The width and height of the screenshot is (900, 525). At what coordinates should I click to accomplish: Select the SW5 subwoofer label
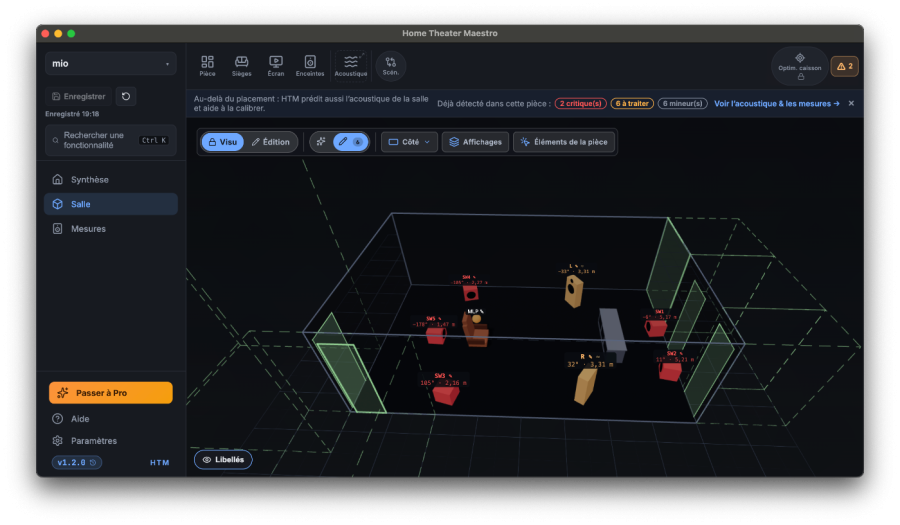[434, 321]
